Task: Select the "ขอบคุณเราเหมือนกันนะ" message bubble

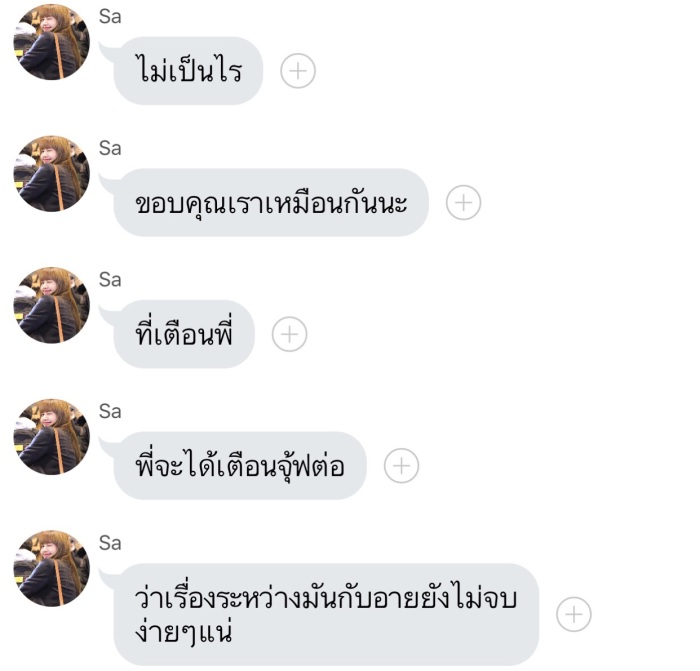Action: click(x=271, y=202)
